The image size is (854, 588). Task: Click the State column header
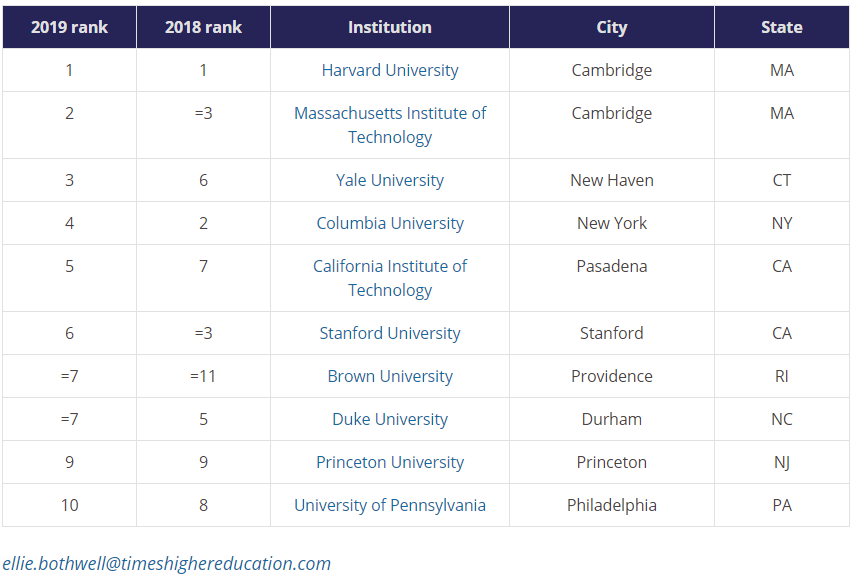click(x=782, y=27)
